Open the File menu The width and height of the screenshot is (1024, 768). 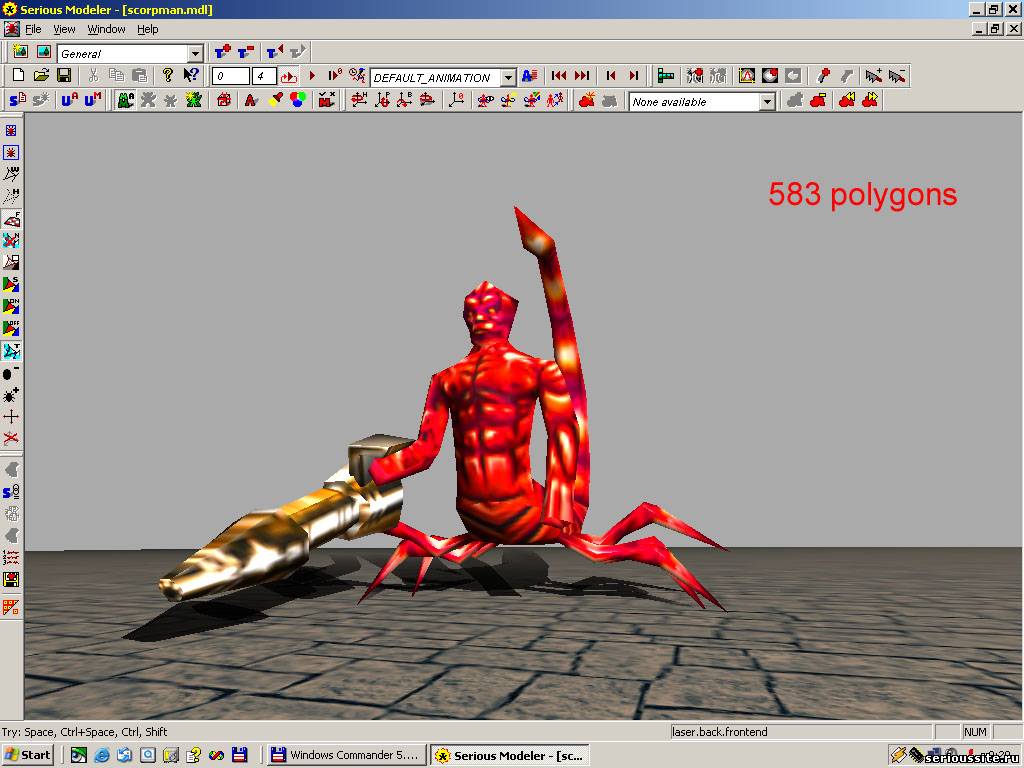[33, 29]
